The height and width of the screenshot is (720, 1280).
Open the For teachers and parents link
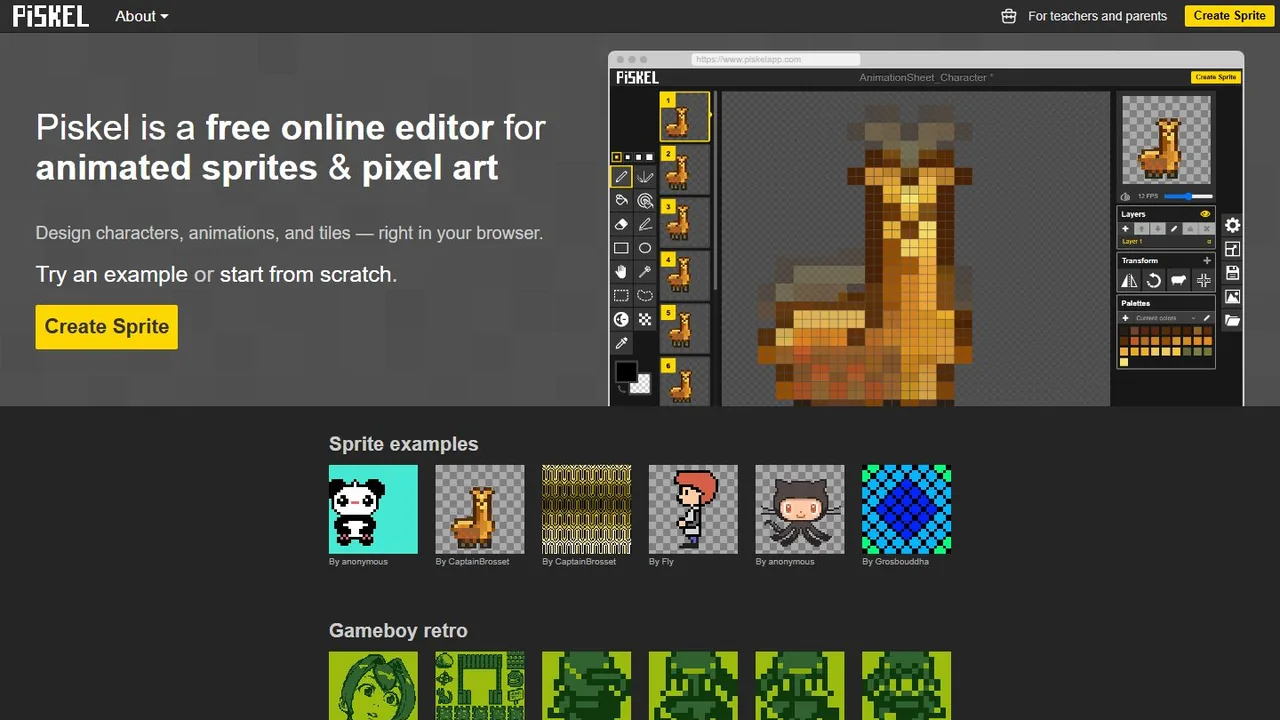(x=1084, y=16)
